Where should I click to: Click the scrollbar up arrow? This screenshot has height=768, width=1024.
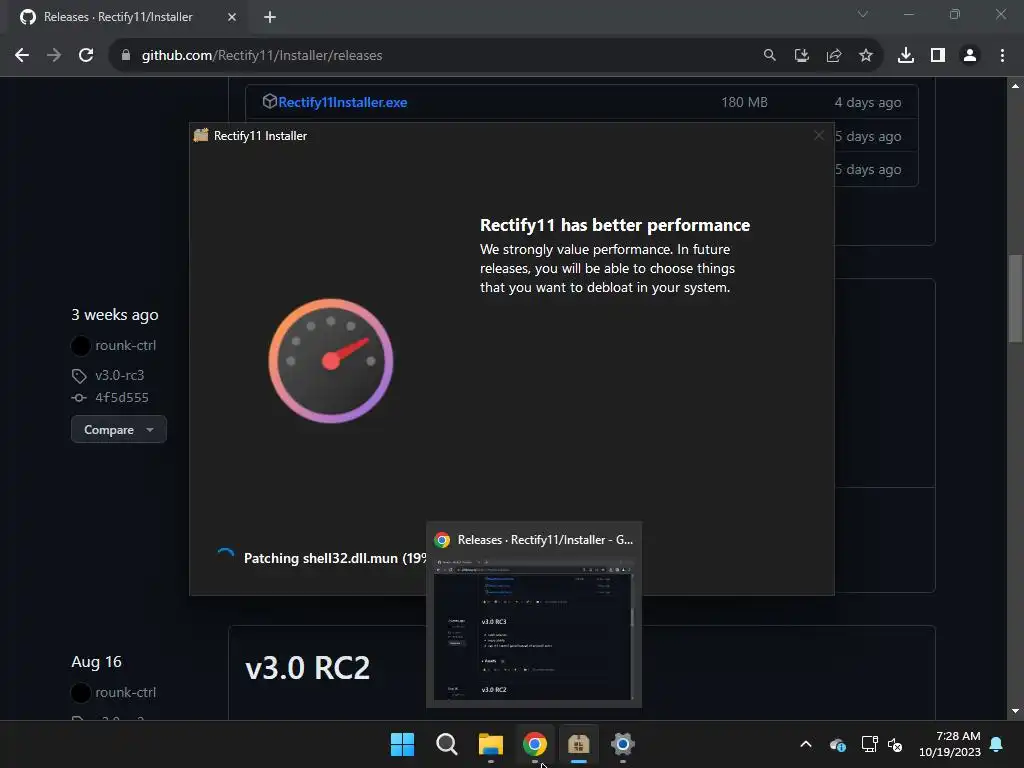[x=1015, y=86]
